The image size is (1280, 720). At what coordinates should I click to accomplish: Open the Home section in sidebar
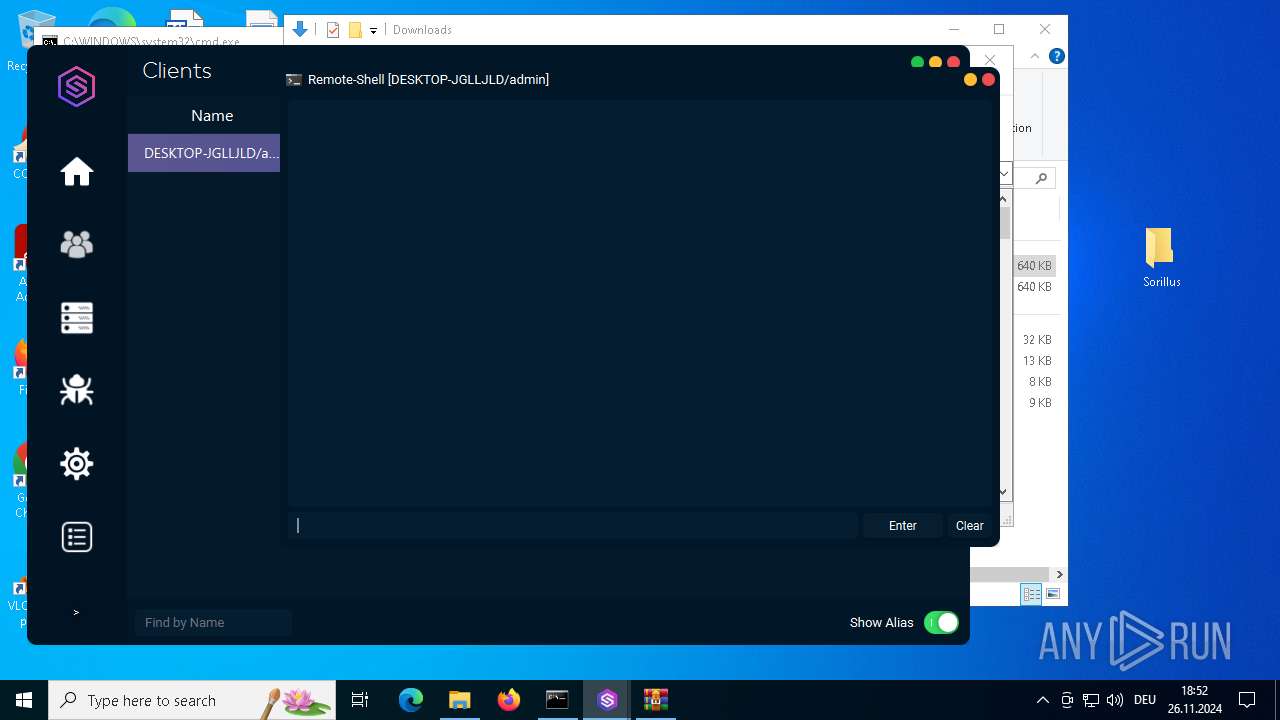77,172
